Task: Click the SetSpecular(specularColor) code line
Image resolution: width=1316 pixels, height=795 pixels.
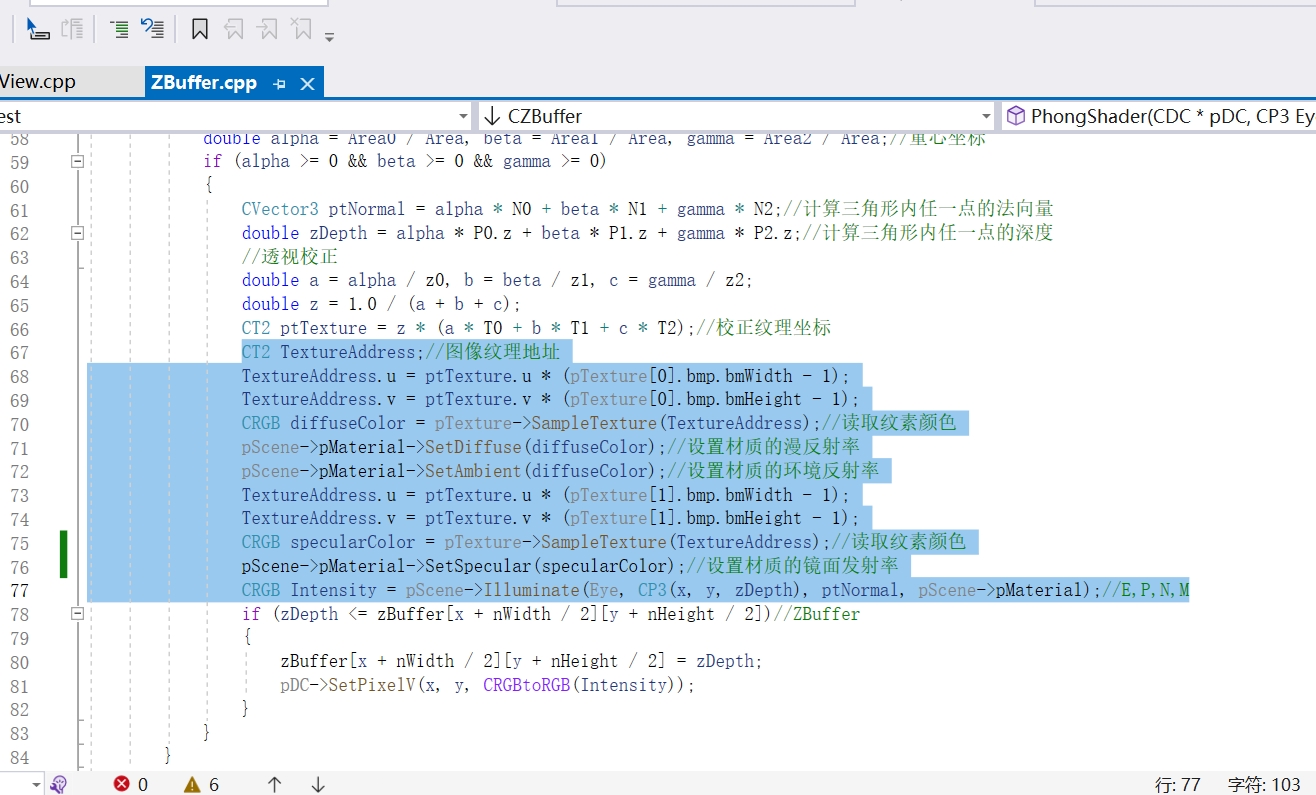Action: click(x=570, y=566)
